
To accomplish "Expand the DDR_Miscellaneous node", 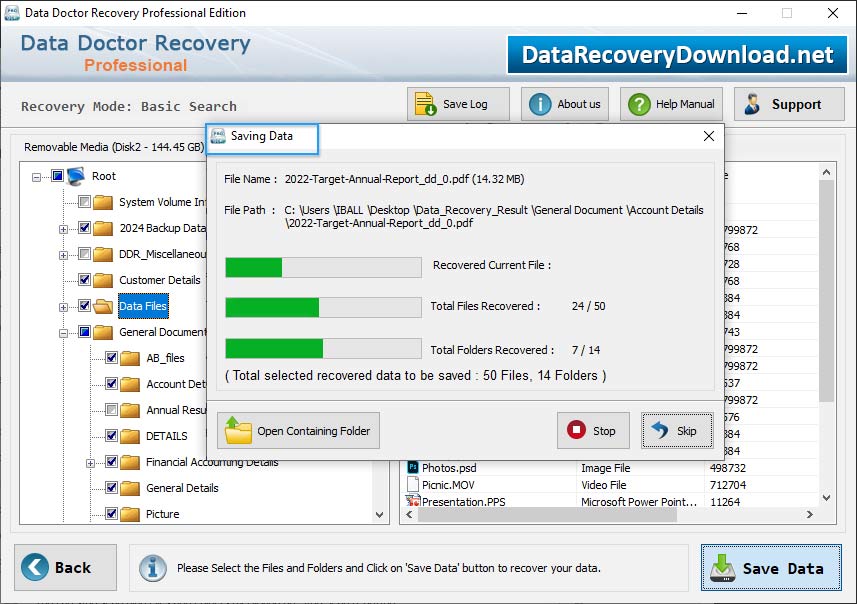I will 63,255.
